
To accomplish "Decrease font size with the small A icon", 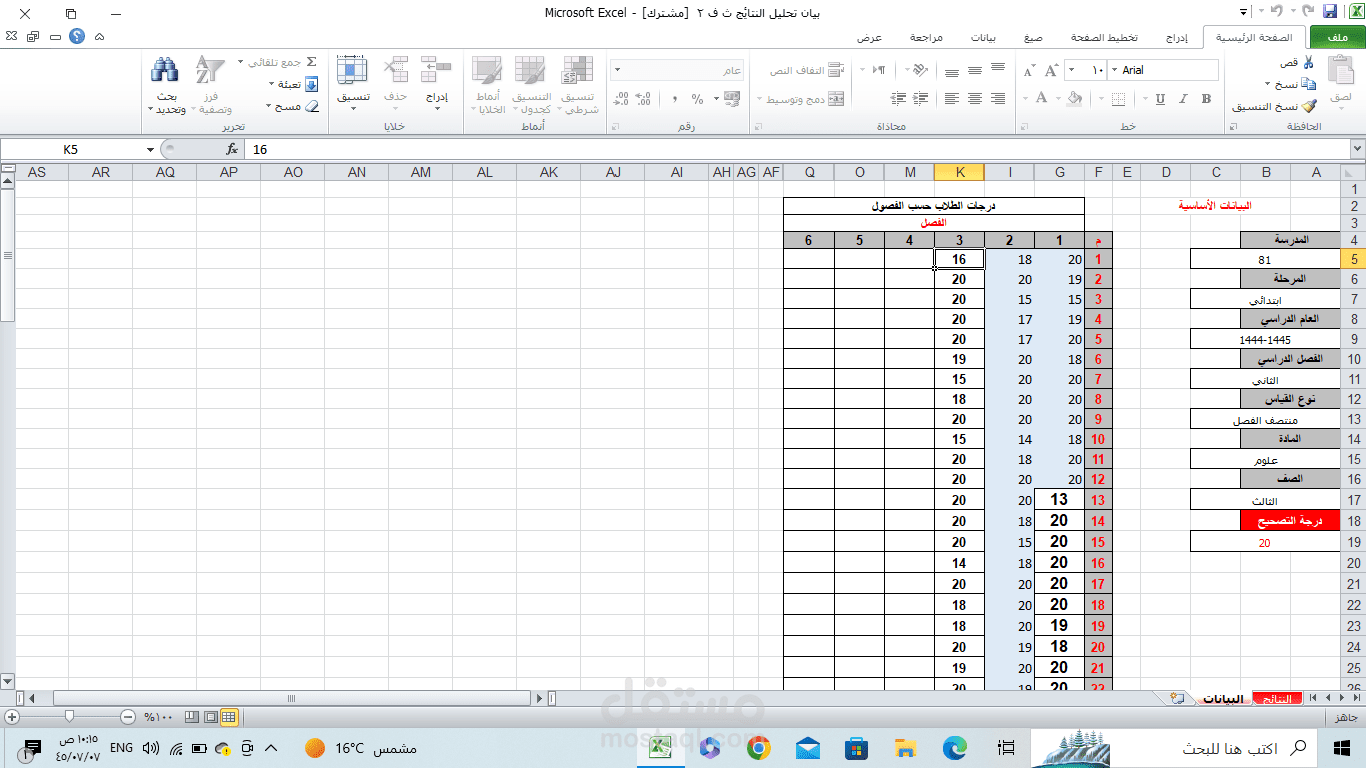I will pyautogui.click(x=1028, y=71).
